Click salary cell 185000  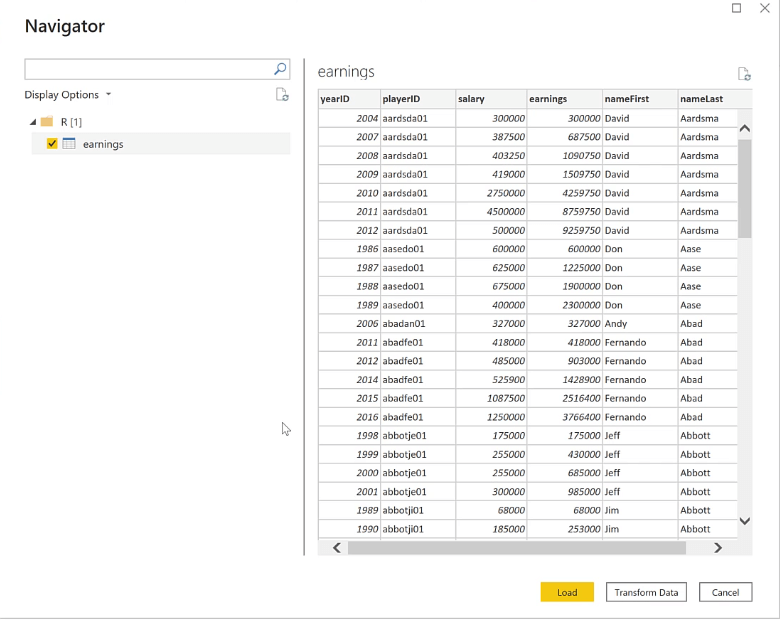tap(491, 529)
